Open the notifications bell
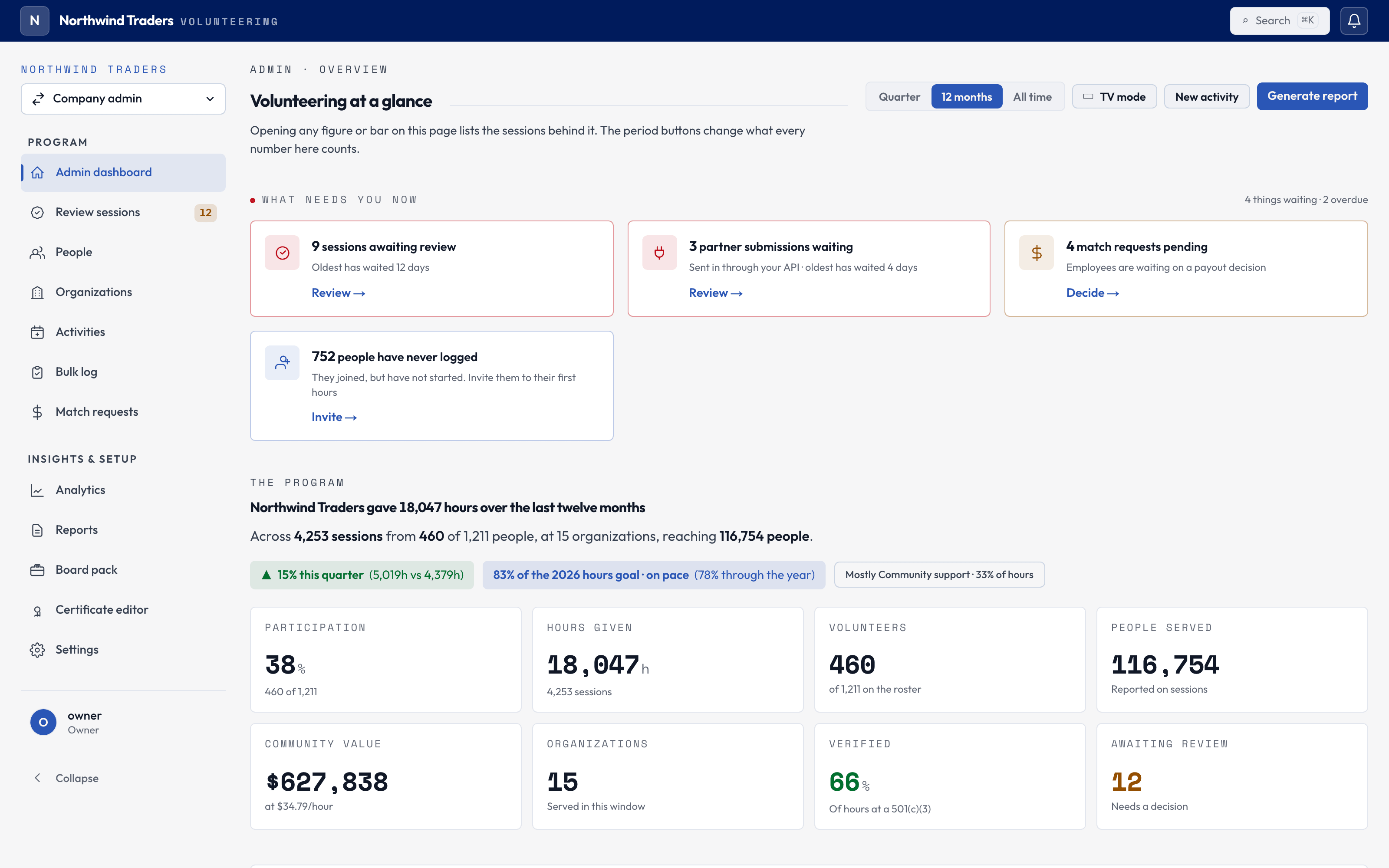Image resolution: width=1389 pixels, height=868 pixels. point(1354,21)
